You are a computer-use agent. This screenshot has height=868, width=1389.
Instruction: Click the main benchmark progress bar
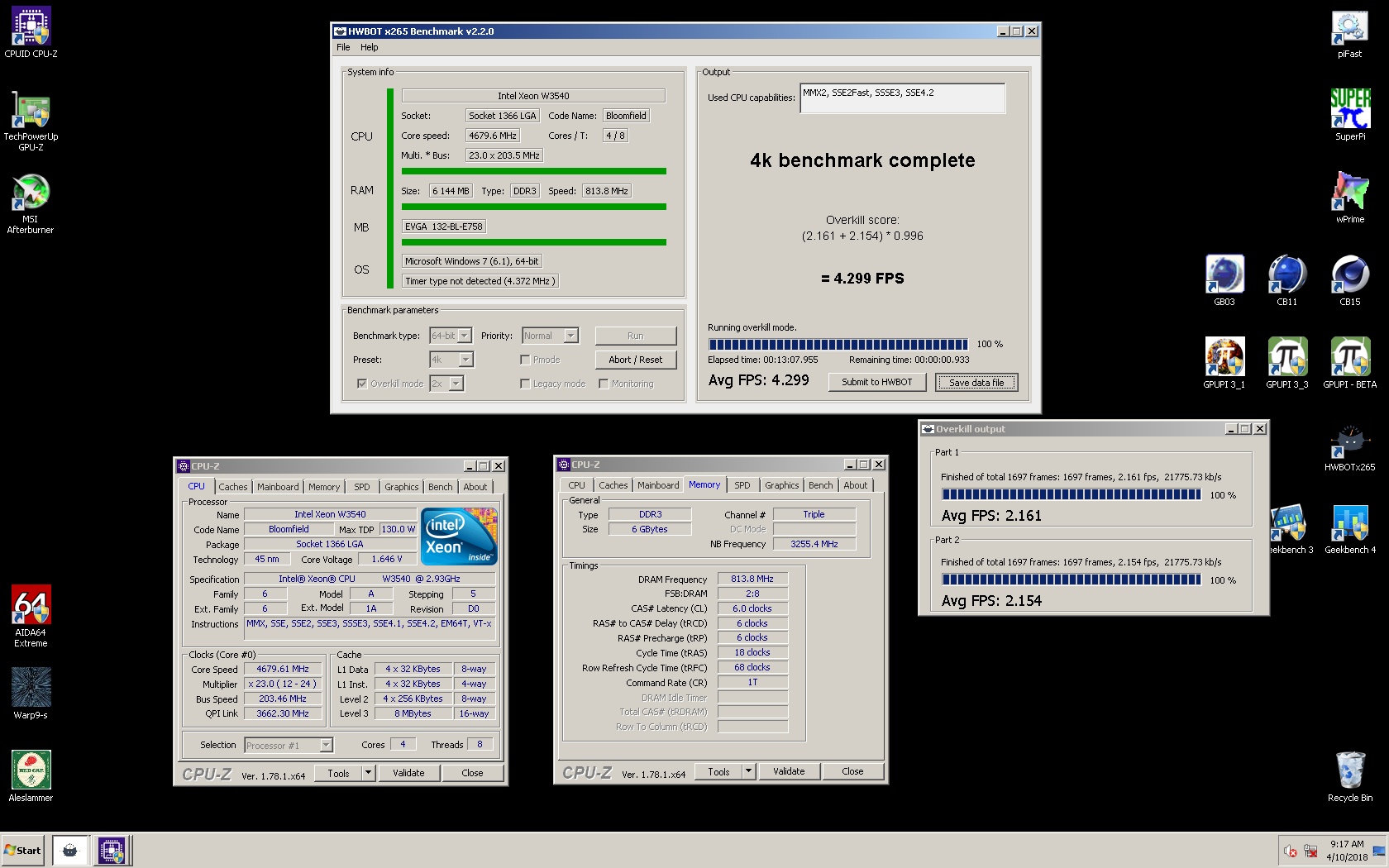[838, 345]
